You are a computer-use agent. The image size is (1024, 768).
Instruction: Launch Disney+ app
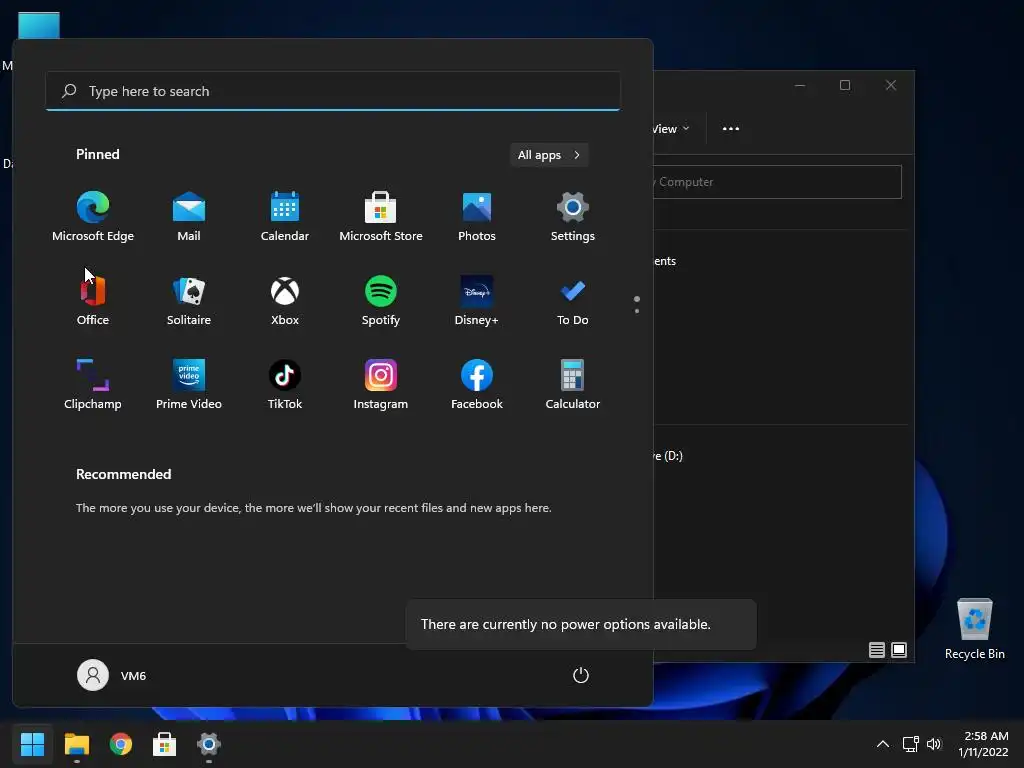tap(477, 300)
